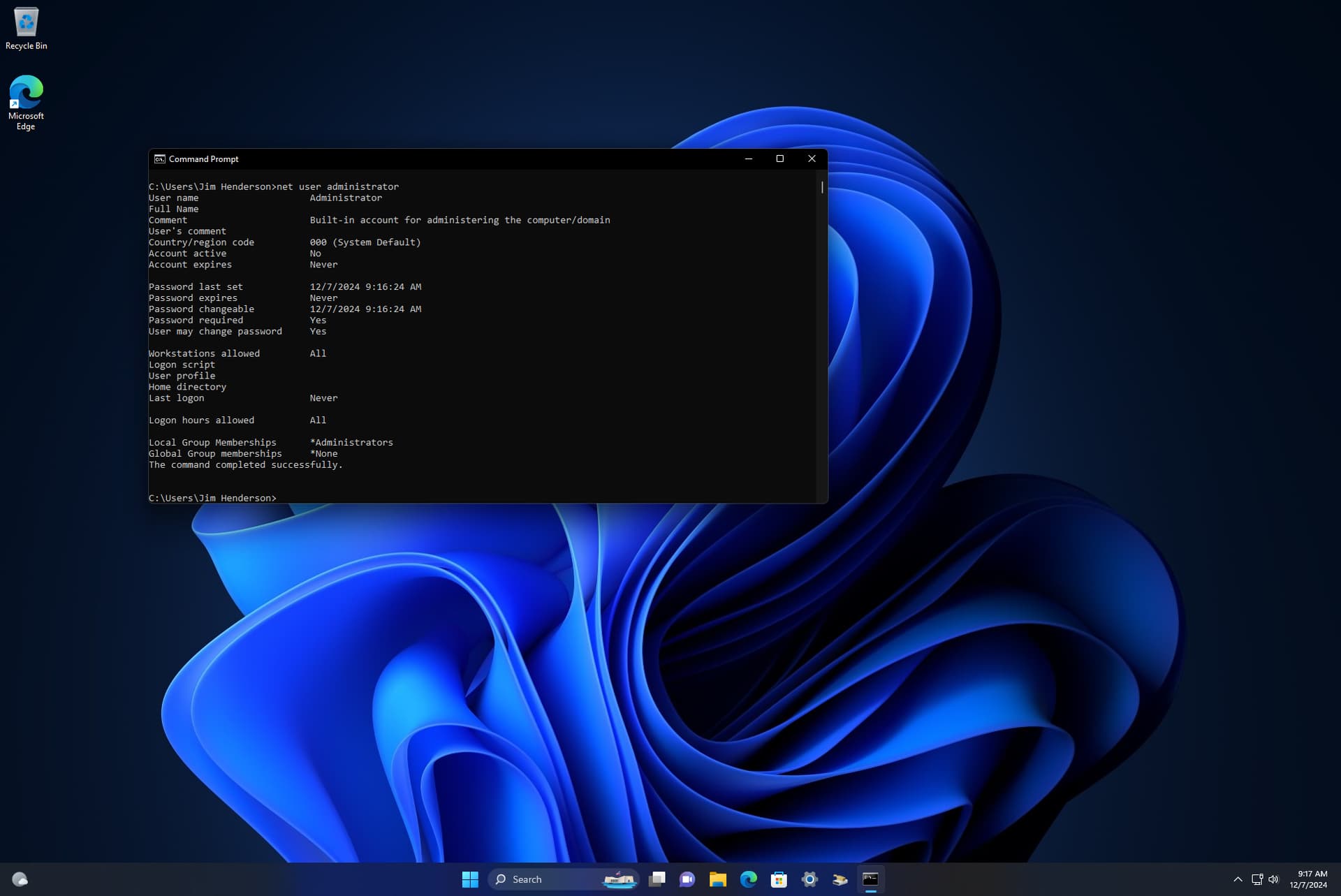This screenshot has width=1341, height=896.
Task: Open Microsoft Store from taskbar
Action: (779, 879)
